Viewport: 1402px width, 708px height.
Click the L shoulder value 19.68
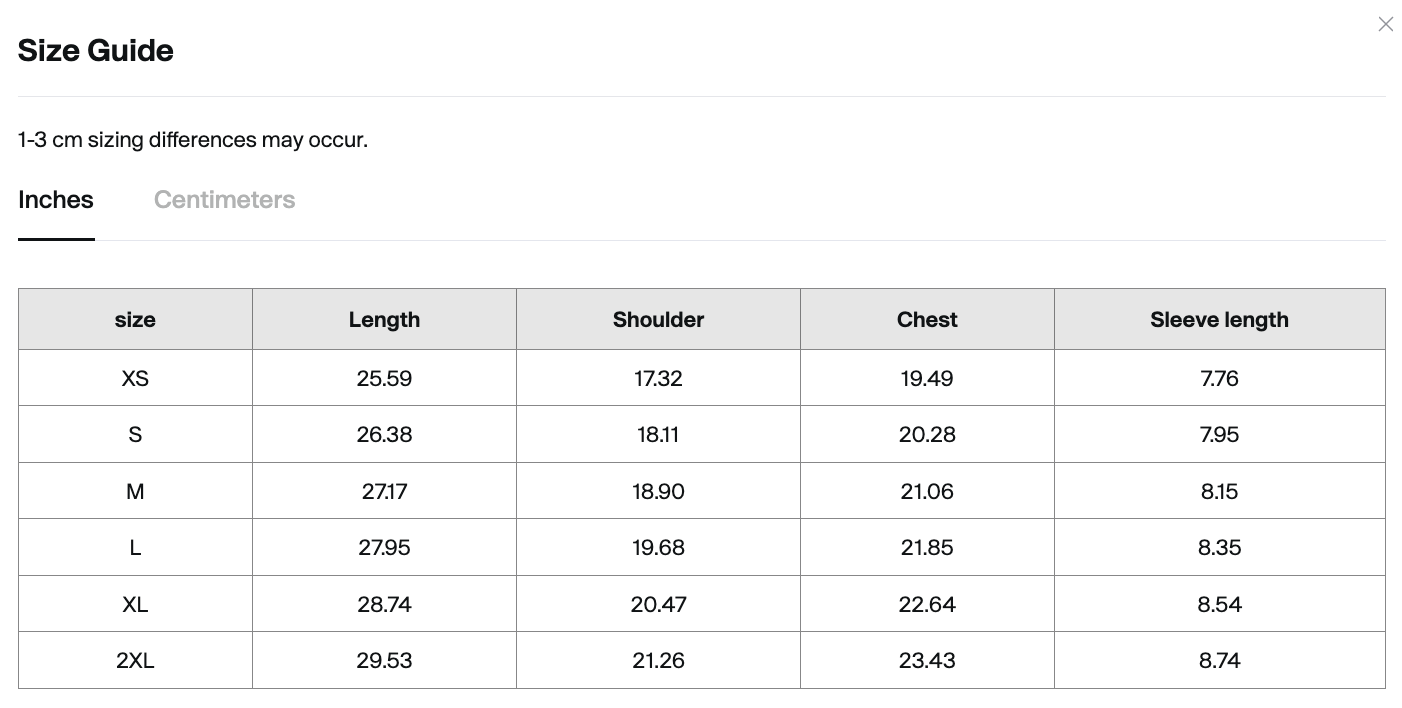tap(658, 548)
